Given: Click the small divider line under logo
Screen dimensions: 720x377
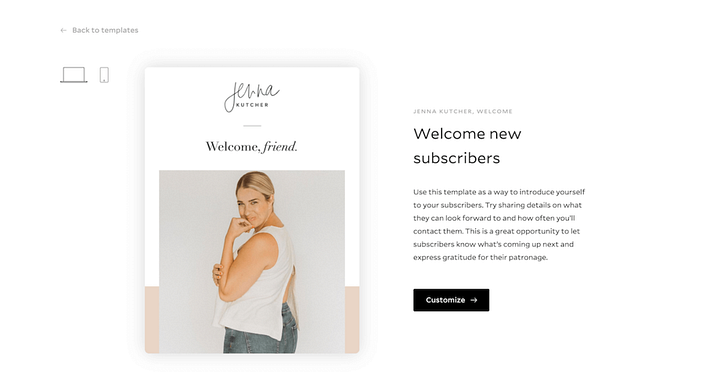Looking at the screenshot, I should (x=252, y=125).
